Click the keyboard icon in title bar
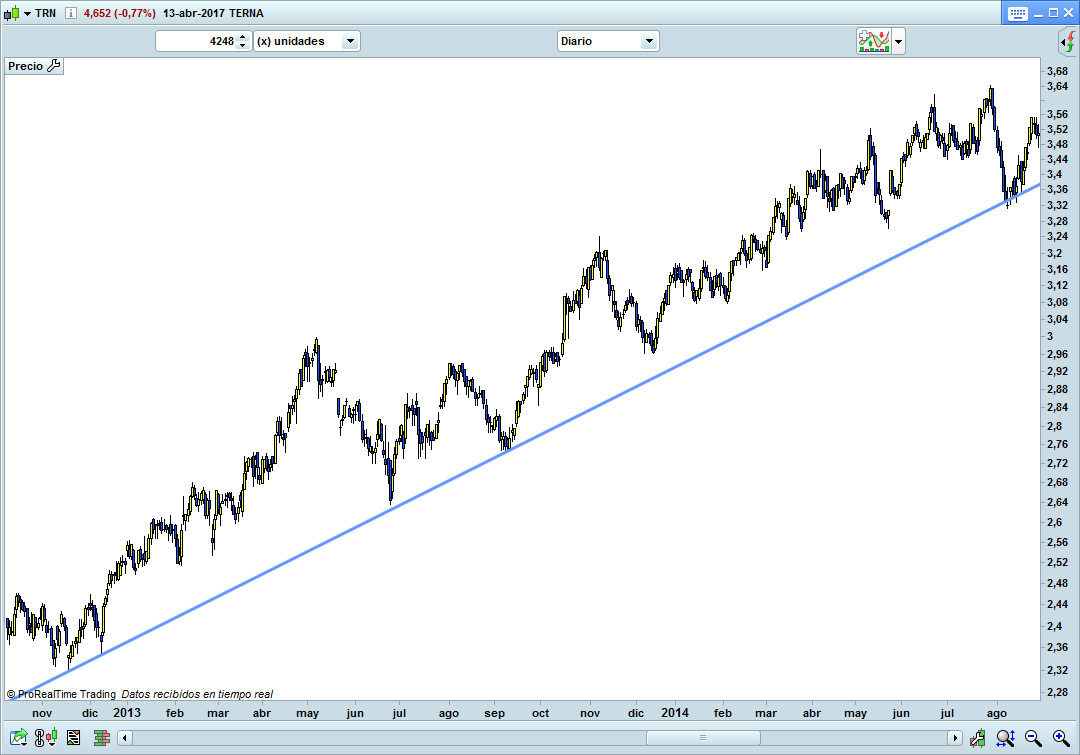 (1018, 14)
